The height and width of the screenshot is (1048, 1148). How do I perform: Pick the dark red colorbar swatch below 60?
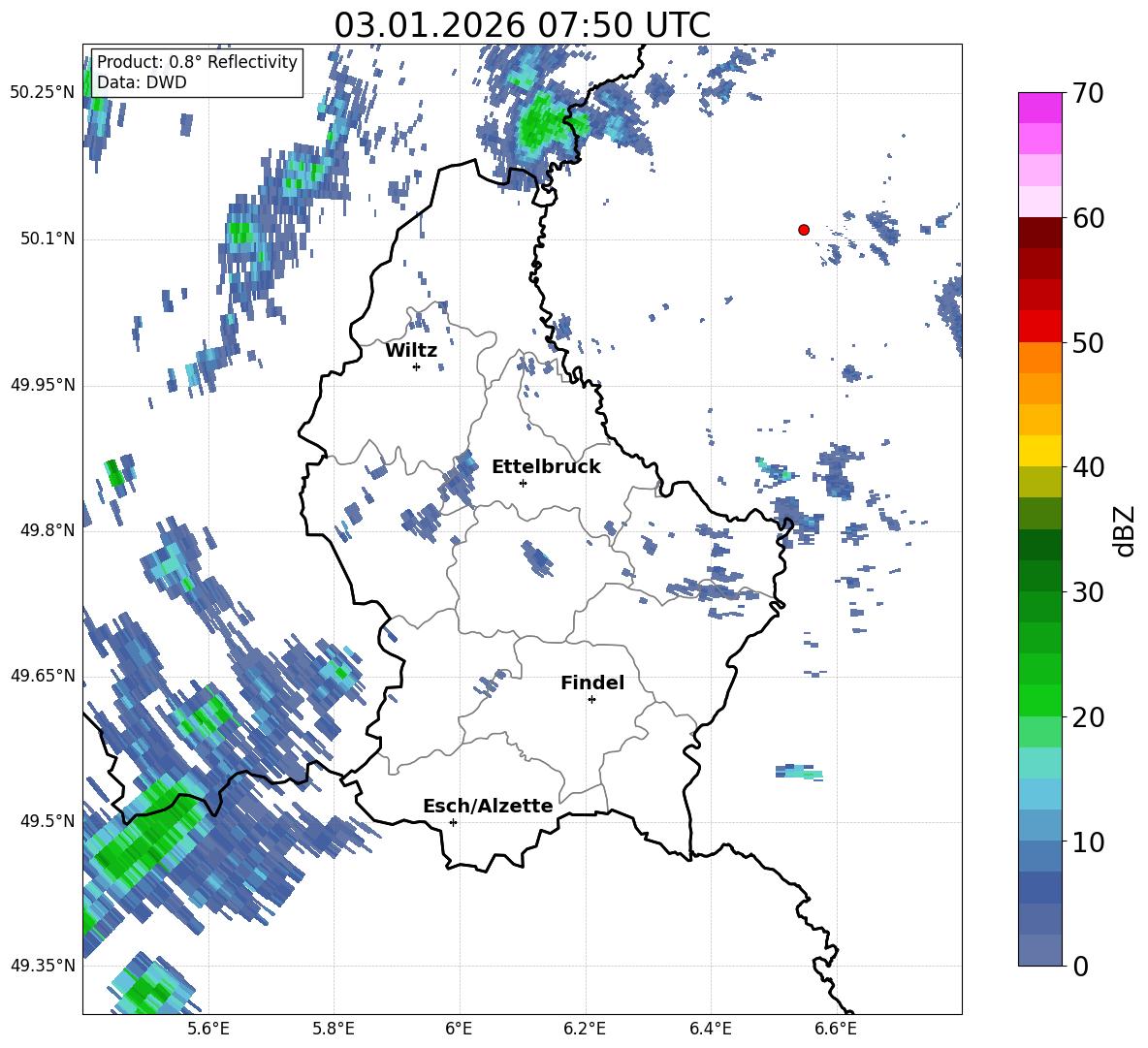pos(1039,233)
